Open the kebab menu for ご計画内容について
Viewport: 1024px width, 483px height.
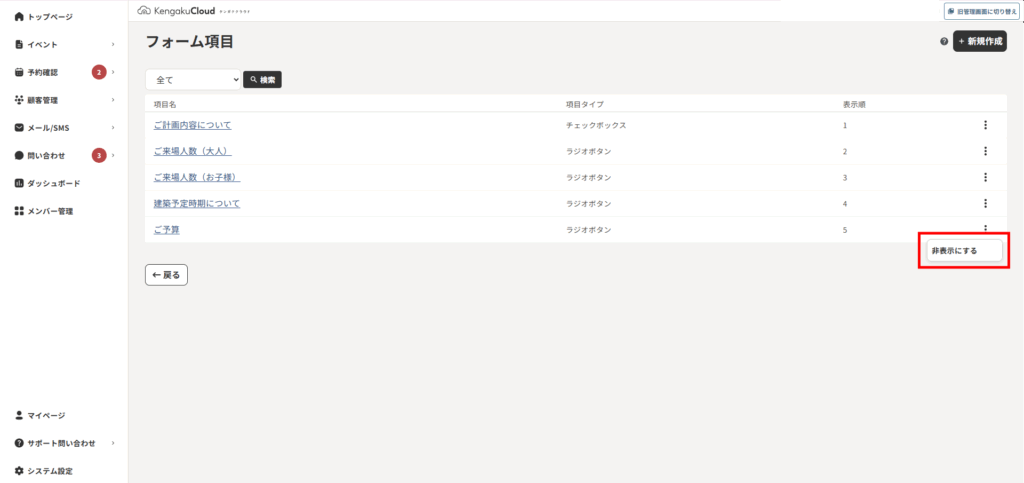(985, 125)
